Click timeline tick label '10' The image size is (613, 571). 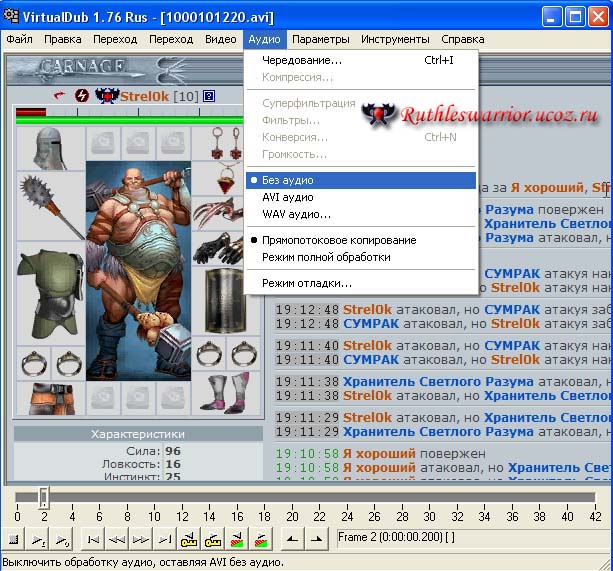coord(154,517)
